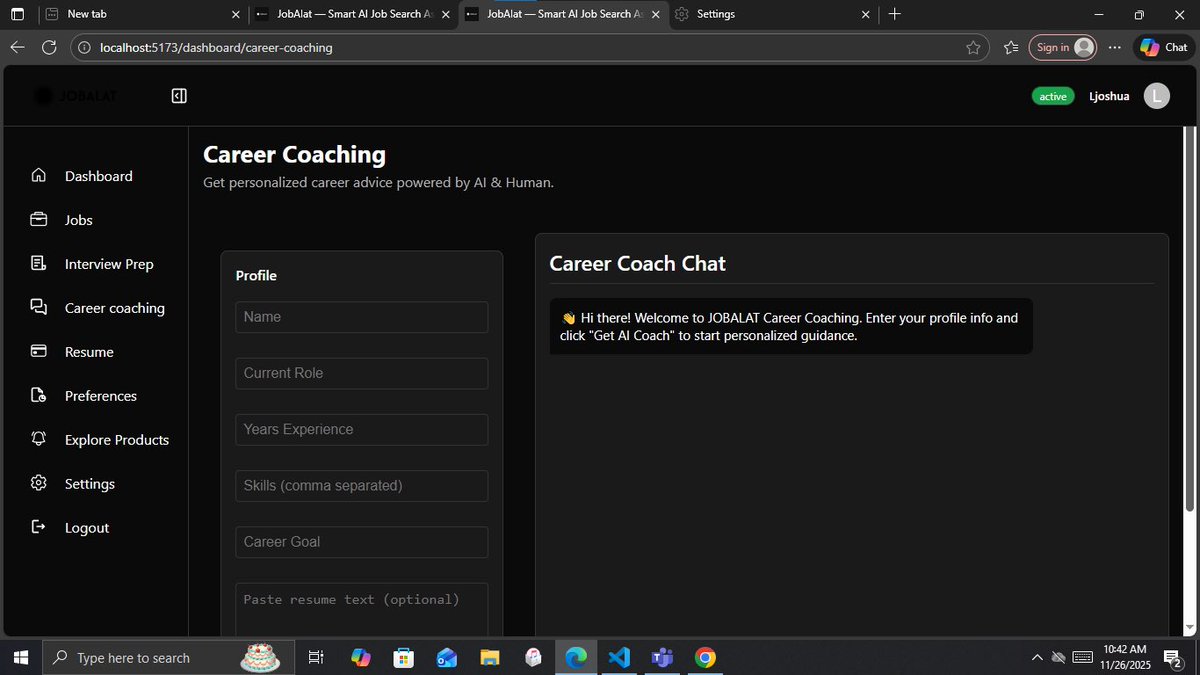Click the Skills comma separated field
This screenshot has height=675, width=1200.
tap(362, 485)
